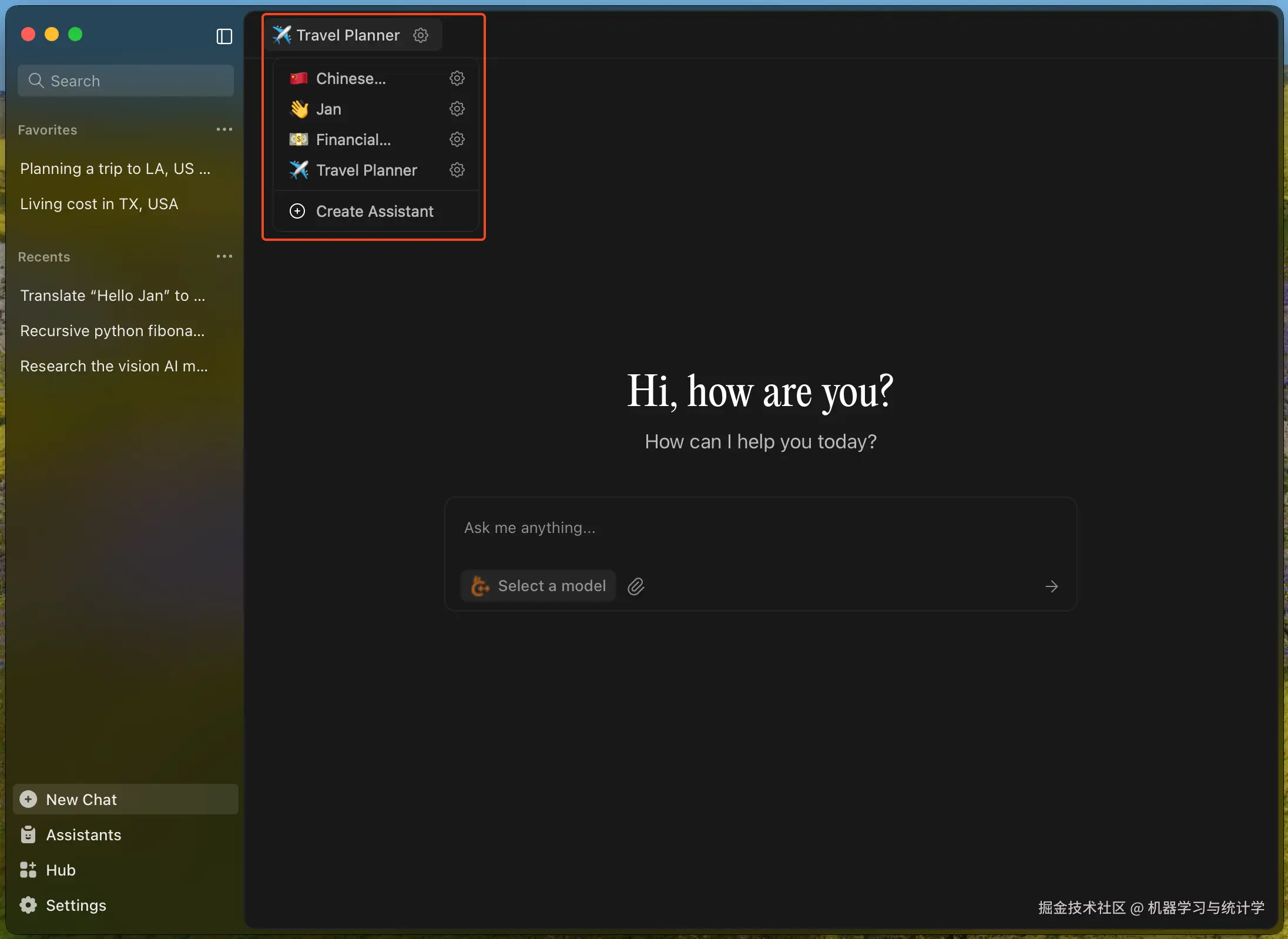Send message using the arrow icon
The width and height of the screenshot is (1288, 939).
1051,586
